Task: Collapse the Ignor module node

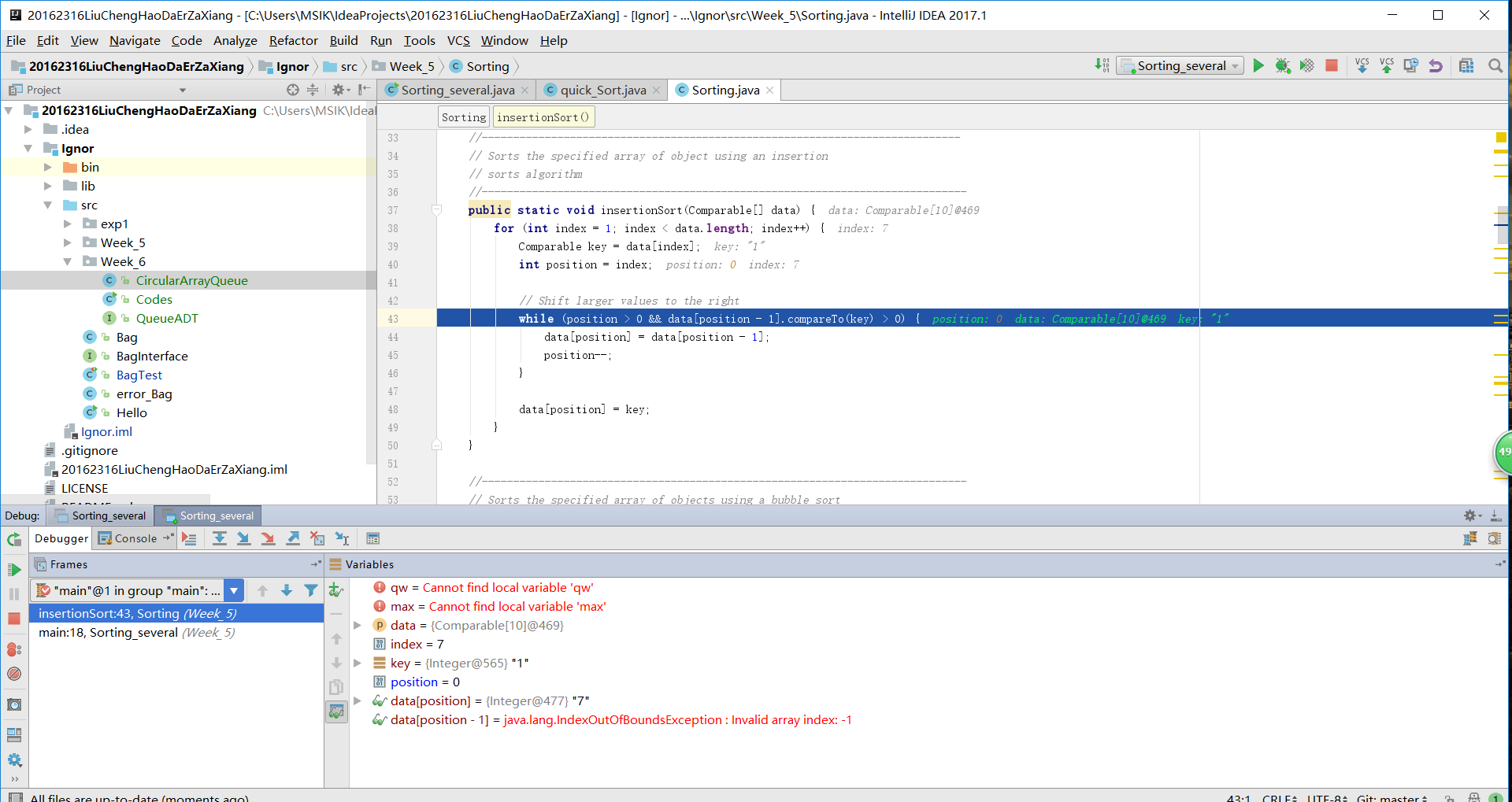Action: (28, 148)
